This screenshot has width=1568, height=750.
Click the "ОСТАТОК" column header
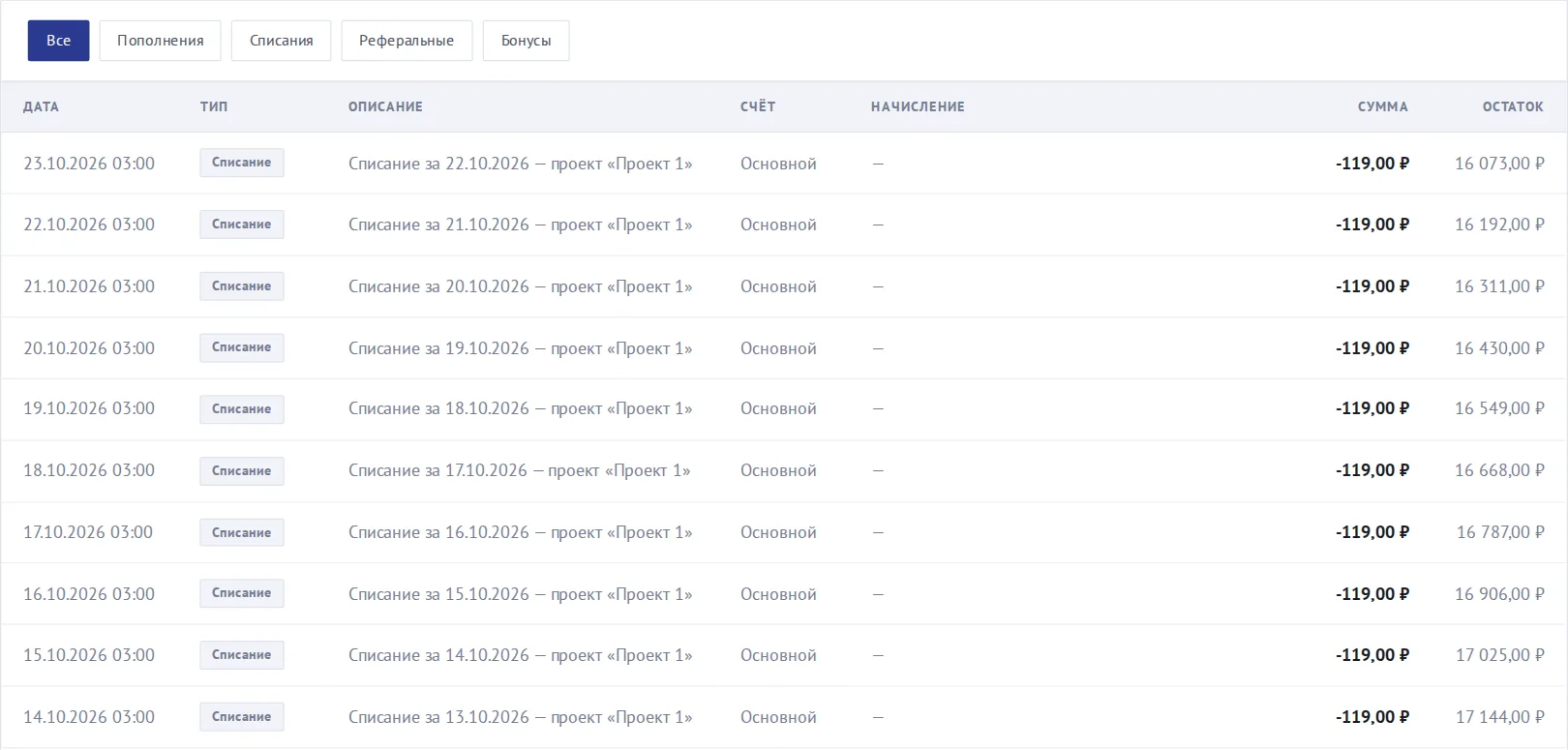coord(1513,106)
